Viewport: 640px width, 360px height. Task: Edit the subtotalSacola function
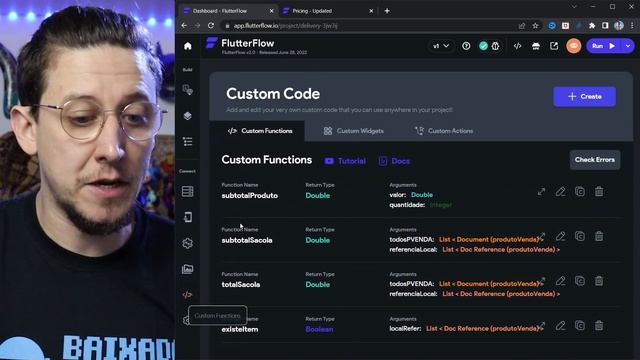point(560,236)
